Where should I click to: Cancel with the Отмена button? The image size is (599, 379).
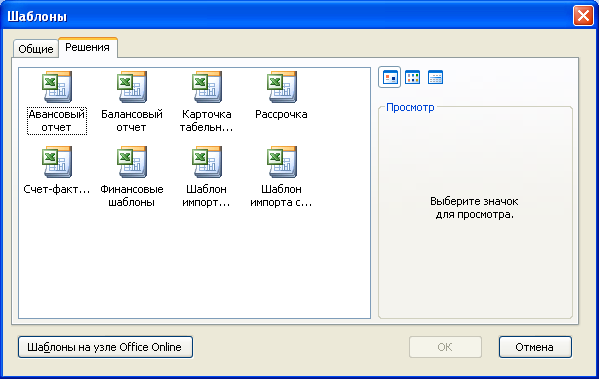pos(535,347)
